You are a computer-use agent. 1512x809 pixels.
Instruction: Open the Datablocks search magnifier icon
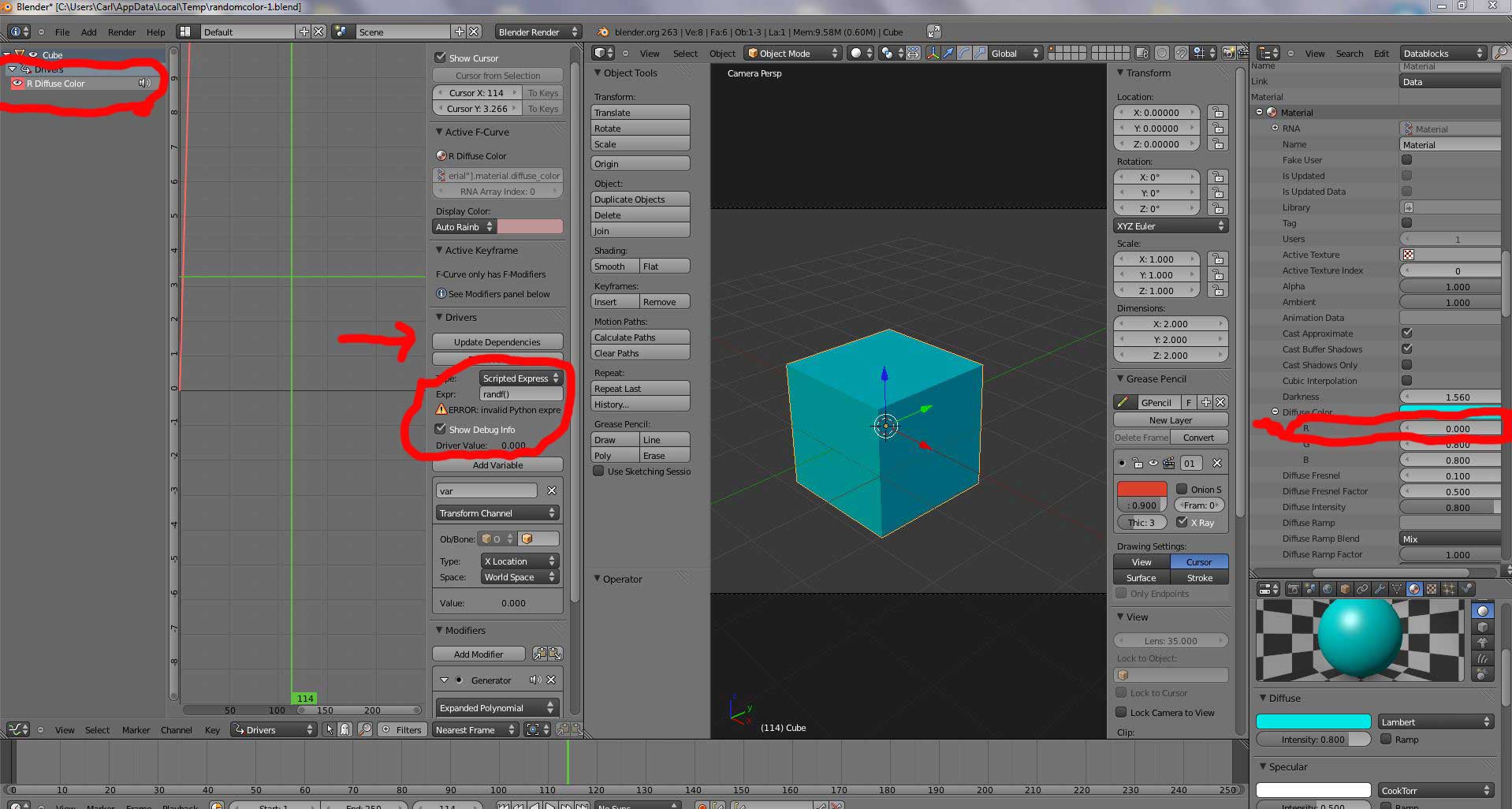[x=1502, y=53]
